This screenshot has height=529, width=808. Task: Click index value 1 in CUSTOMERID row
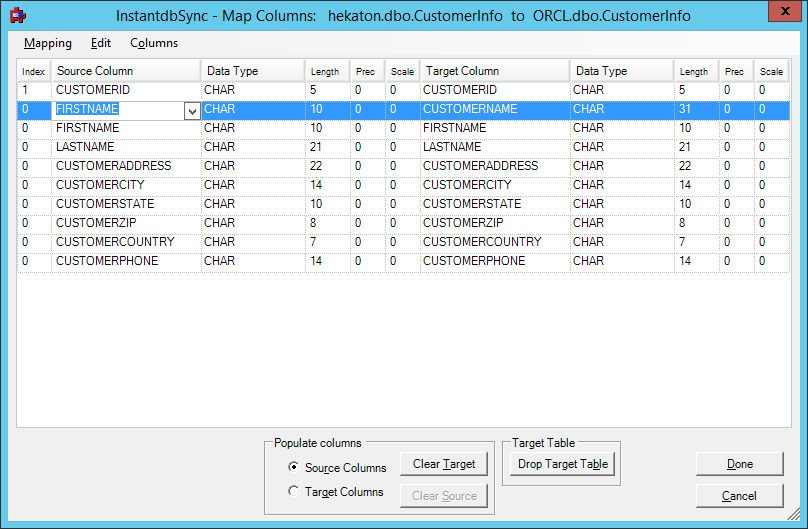(x=34, y=90)
